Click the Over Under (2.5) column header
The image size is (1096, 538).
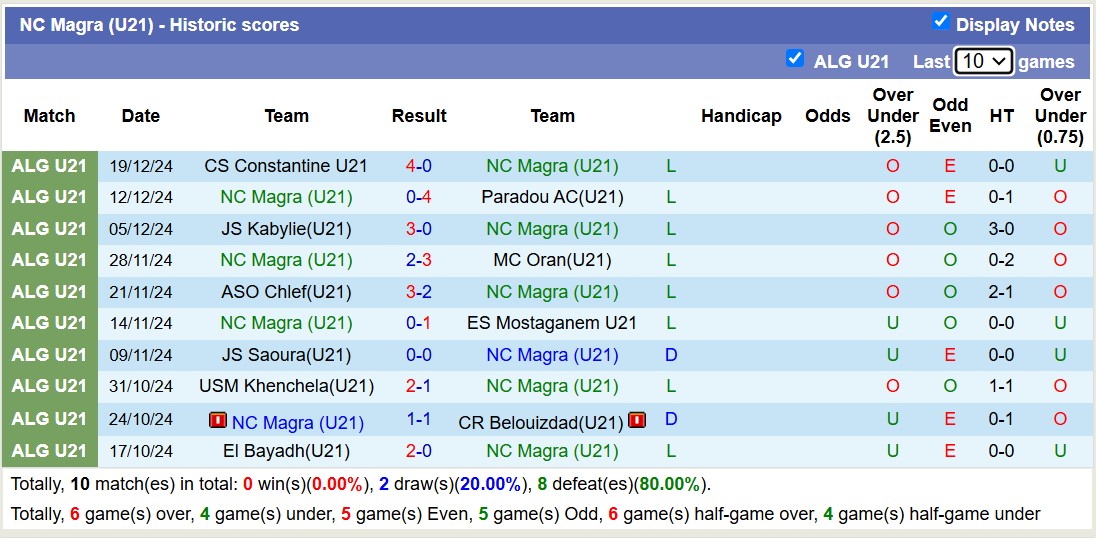tap(893, 116)
